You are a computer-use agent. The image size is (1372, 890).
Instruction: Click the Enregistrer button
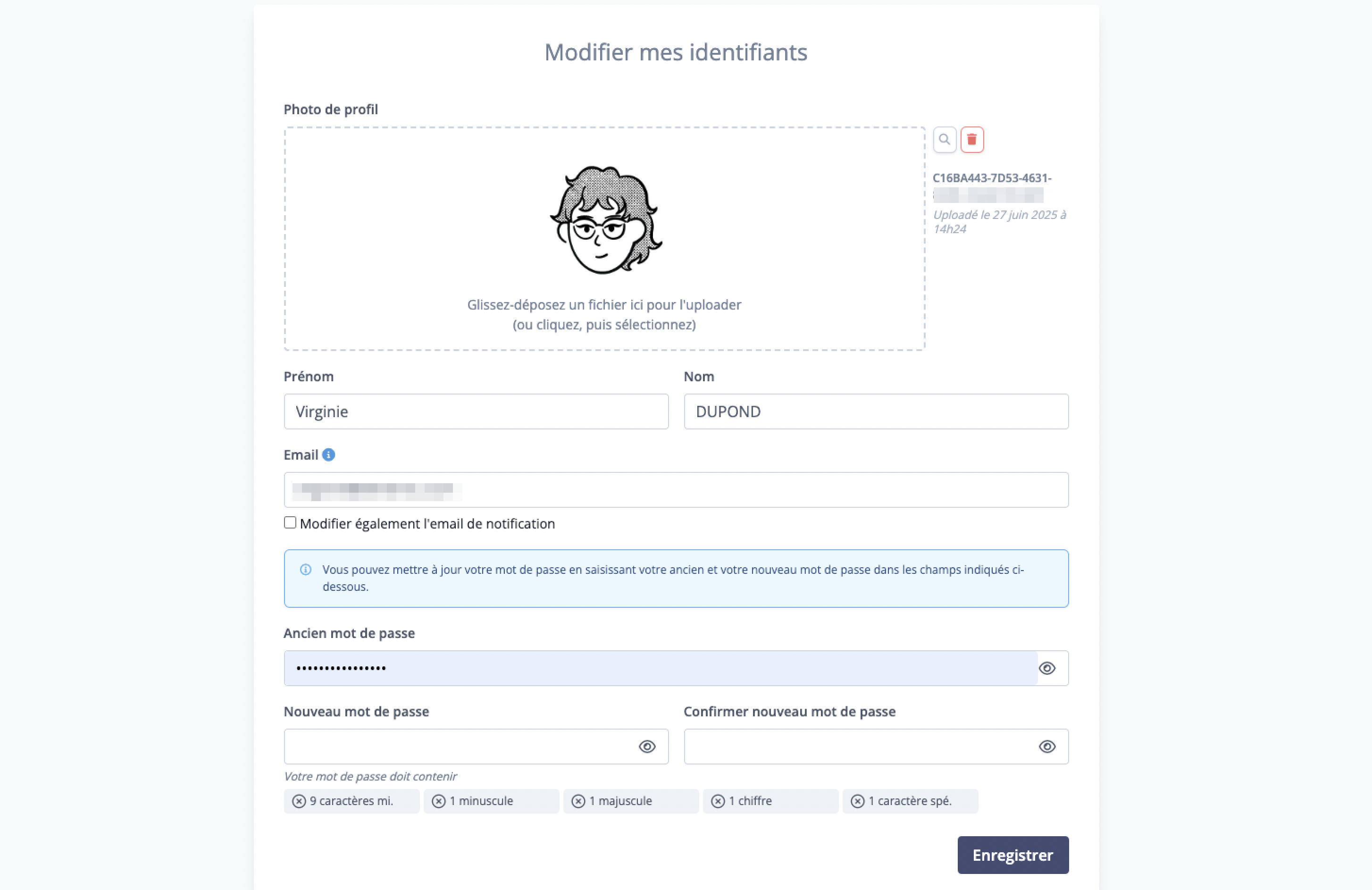pyautogui.click(x=1013, y=855)
